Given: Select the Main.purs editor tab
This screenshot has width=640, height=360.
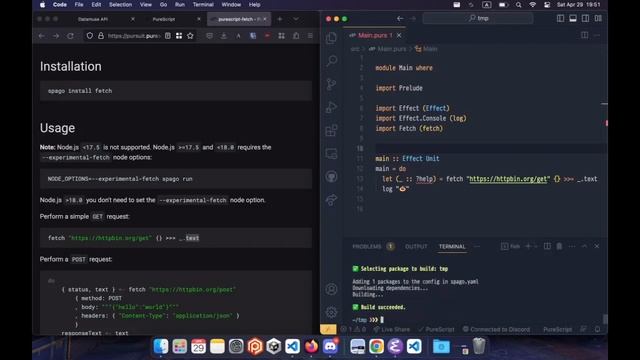Looking at the screenshot, I should pyautogui.click(x=375, y=36).
